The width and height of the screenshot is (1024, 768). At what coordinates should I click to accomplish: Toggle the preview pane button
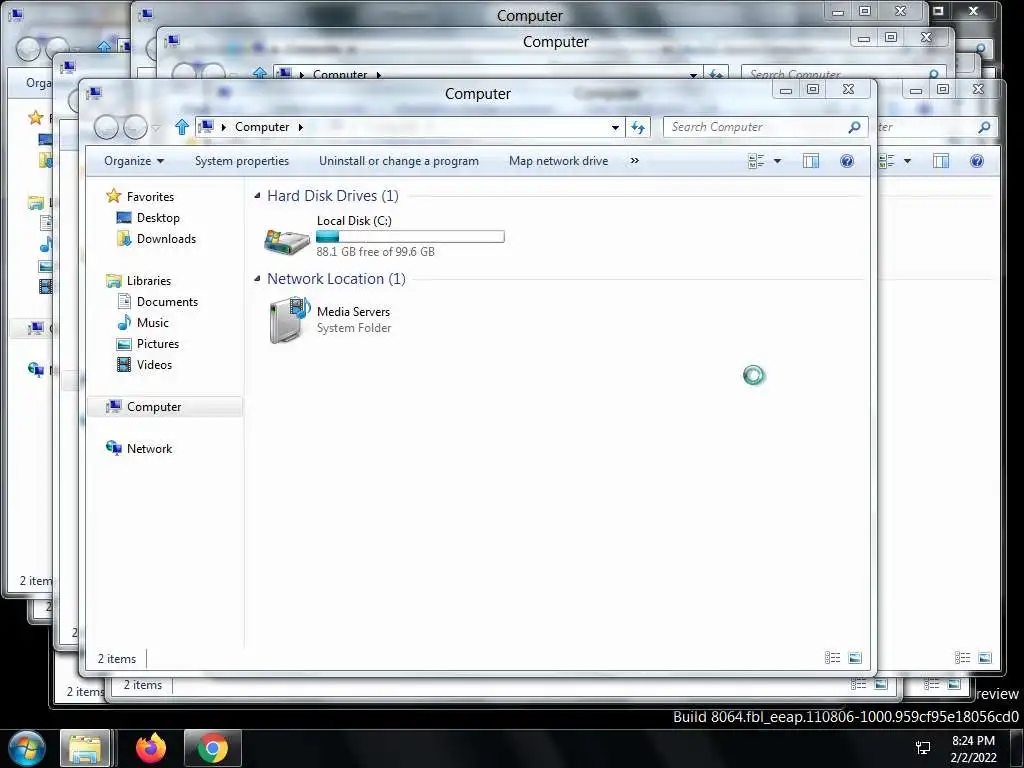pyautogui.click(x=810, y=161)
